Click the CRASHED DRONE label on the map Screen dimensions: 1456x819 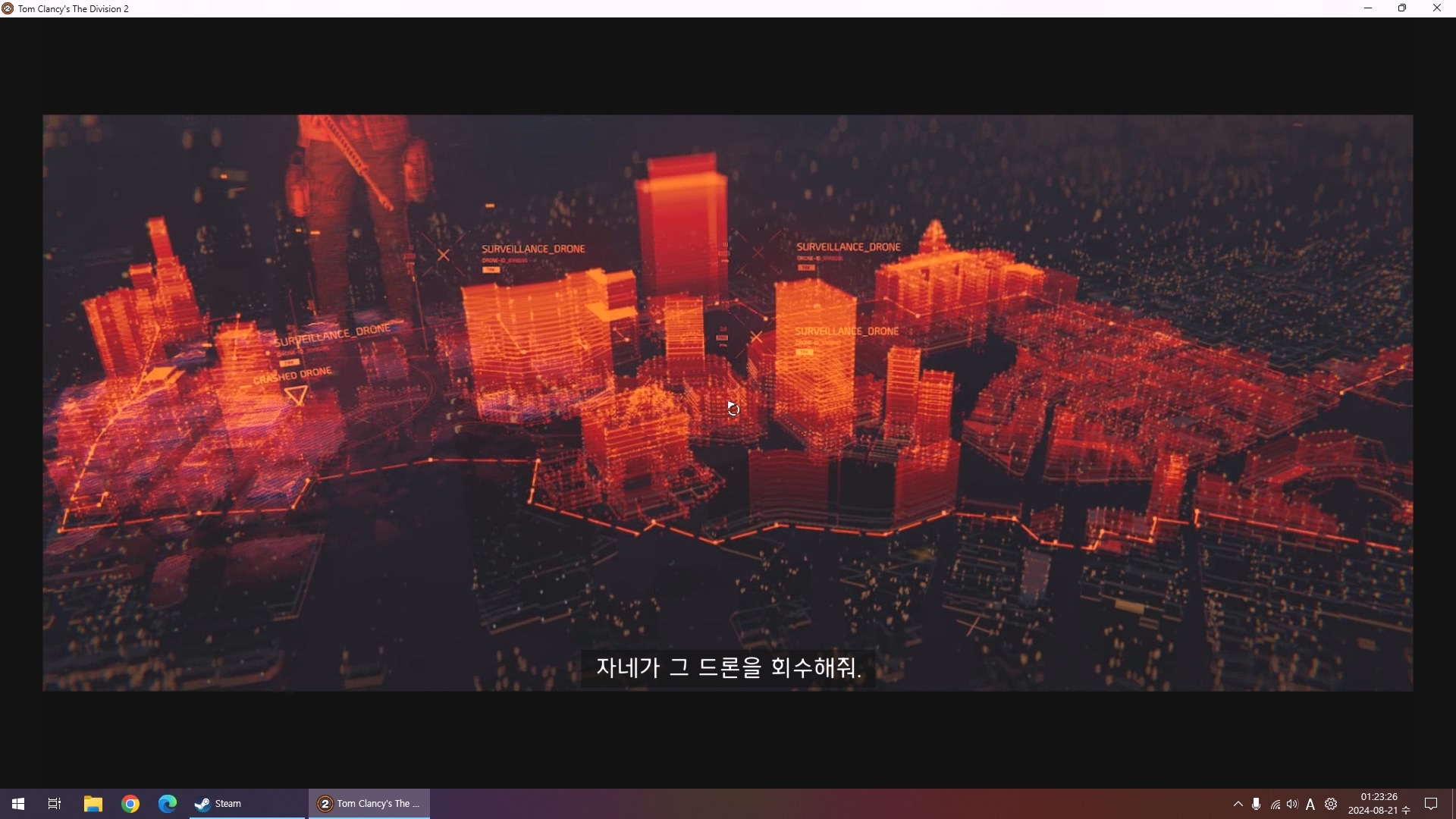[x=293, y=375]
